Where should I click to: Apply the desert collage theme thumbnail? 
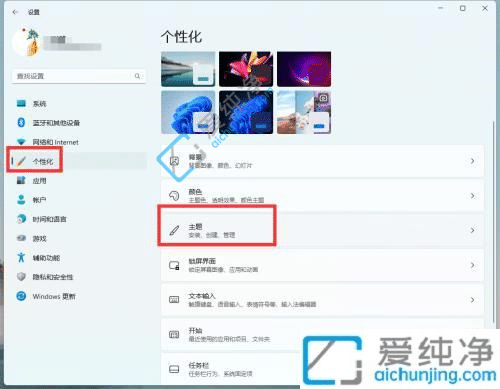[x=304, y=112]
